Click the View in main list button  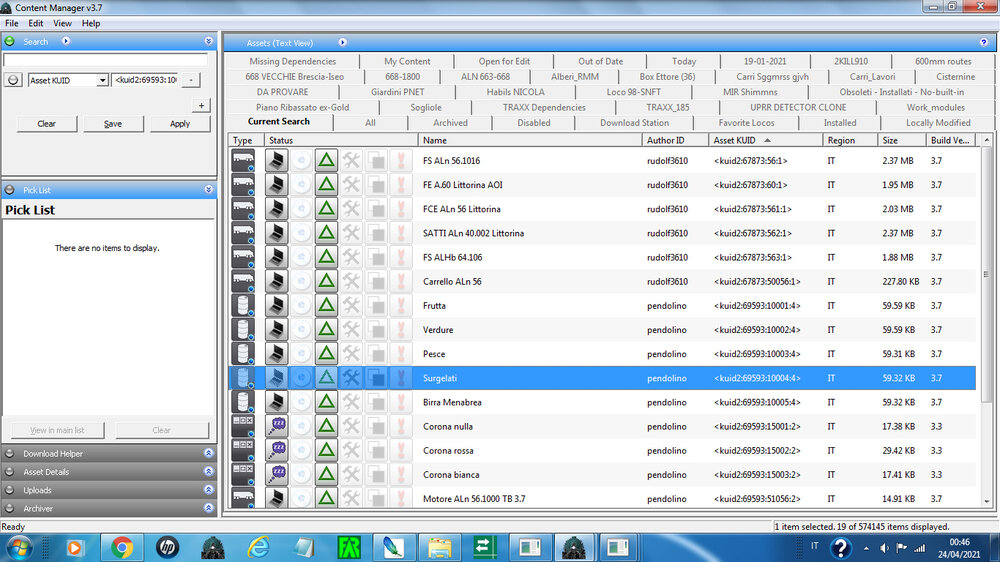click(x=57, y=431)
